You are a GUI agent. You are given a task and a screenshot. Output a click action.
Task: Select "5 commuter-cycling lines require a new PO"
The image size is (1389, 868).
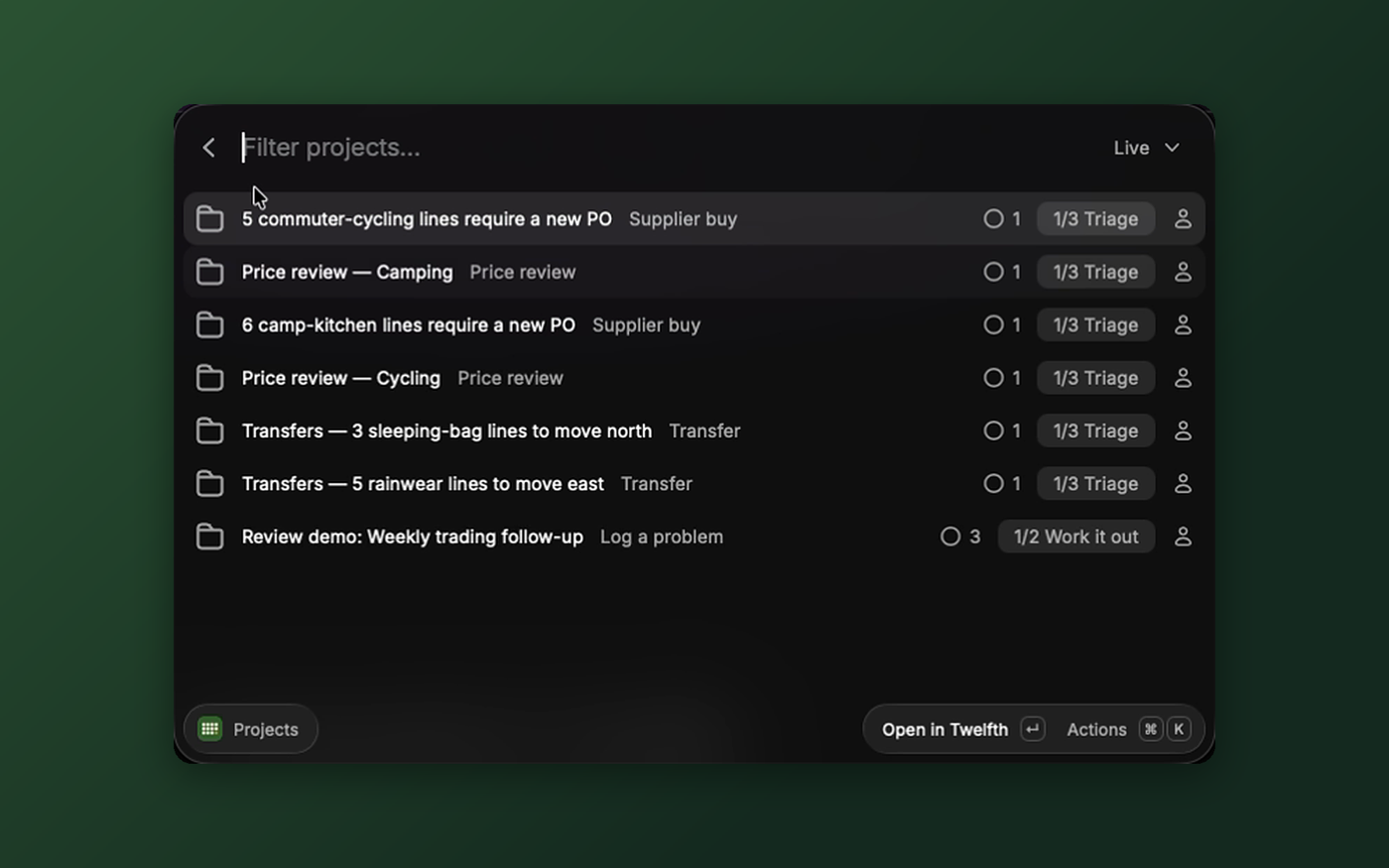pos(694,219)
